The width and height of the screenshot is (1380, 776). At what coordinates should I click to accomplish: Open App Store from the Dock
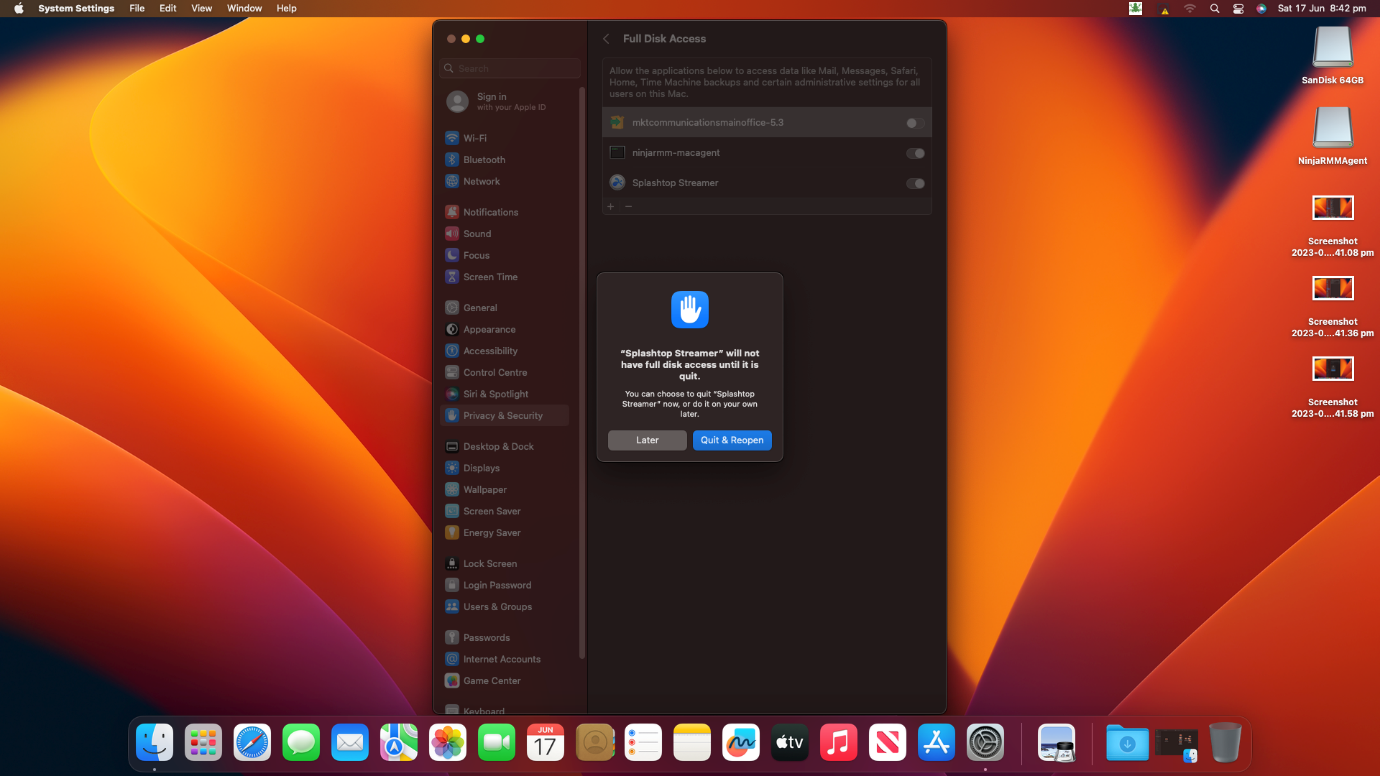pyautogui.click(x=937, y=742)
